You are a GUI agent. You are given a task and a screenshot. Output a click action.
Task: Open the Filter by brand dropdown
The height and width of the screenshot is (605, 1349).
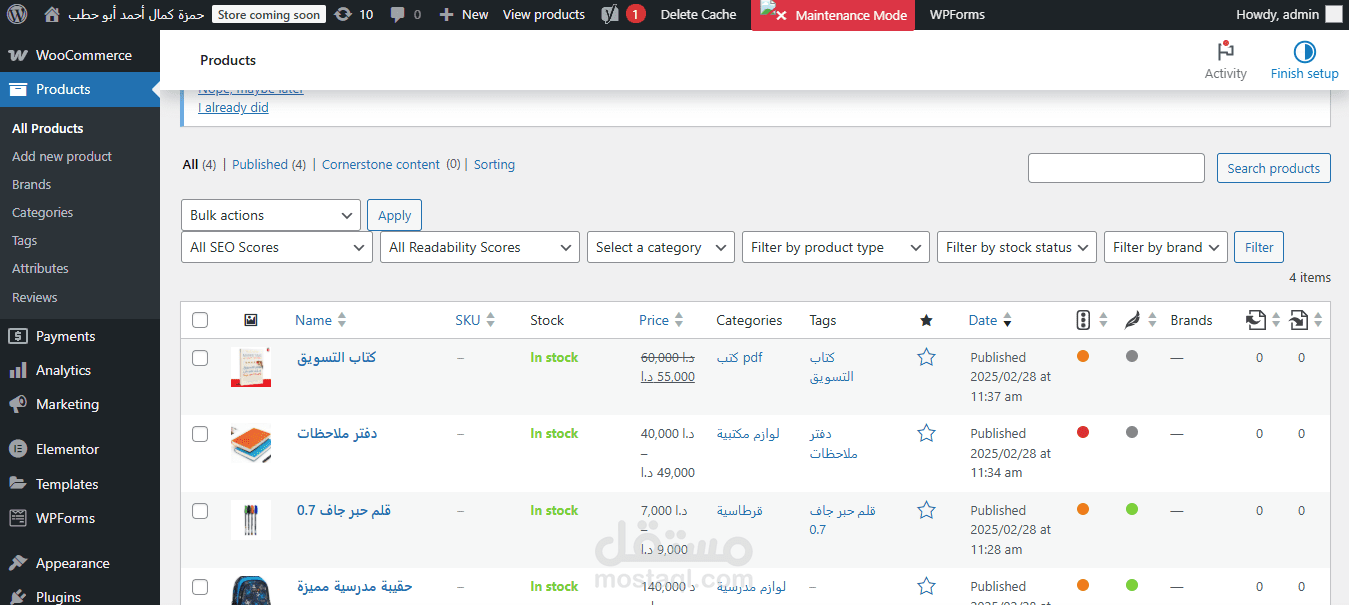tap(1165, 247)
